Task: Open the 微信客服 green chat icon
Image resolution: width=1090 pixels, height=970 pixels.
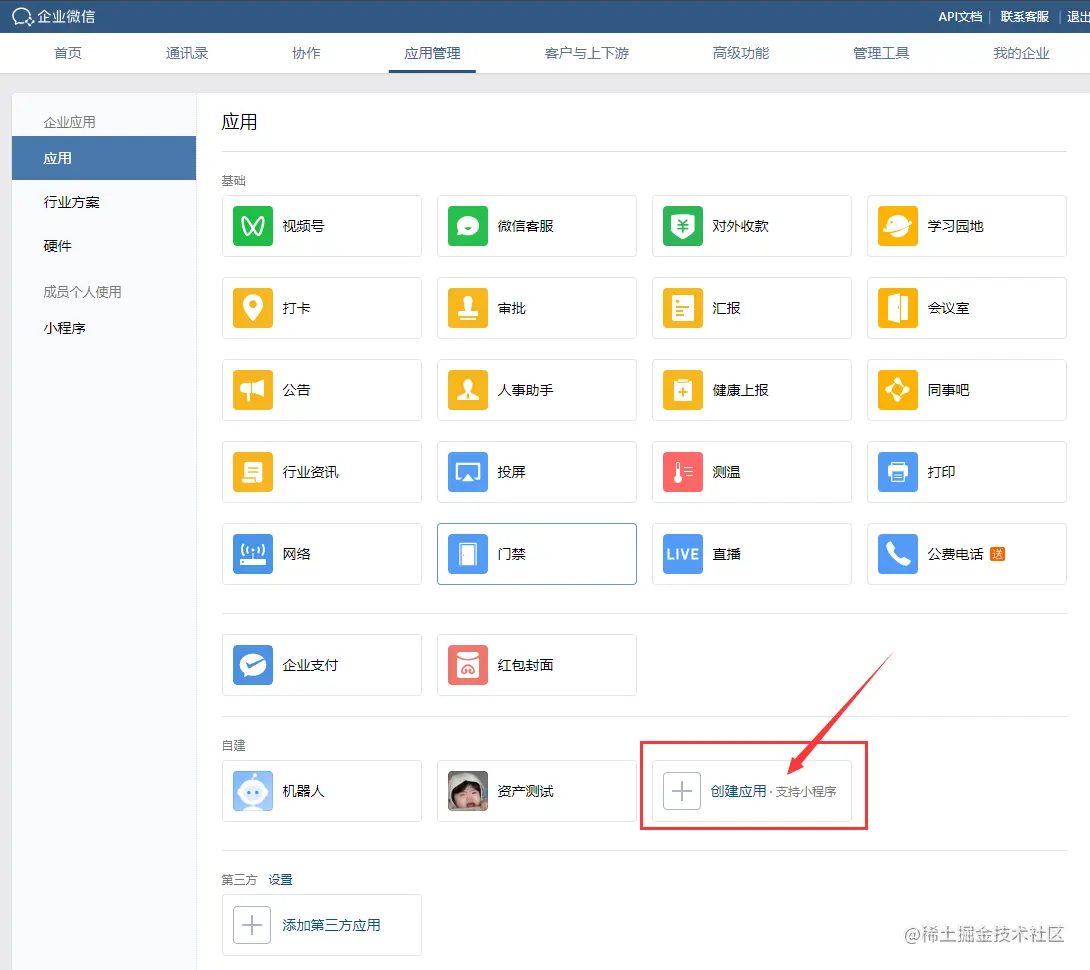Action: [468, 226]
